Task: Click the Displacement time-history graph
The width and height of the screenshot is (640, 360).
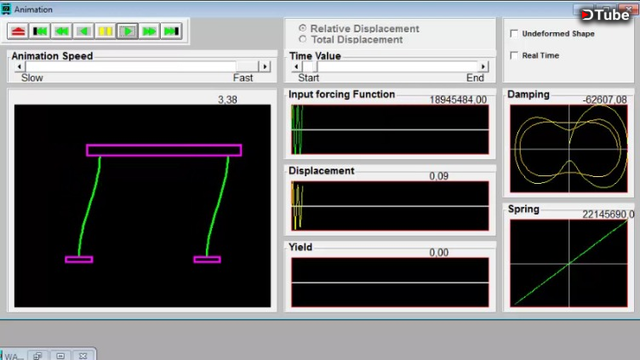Action: (390, 206)
